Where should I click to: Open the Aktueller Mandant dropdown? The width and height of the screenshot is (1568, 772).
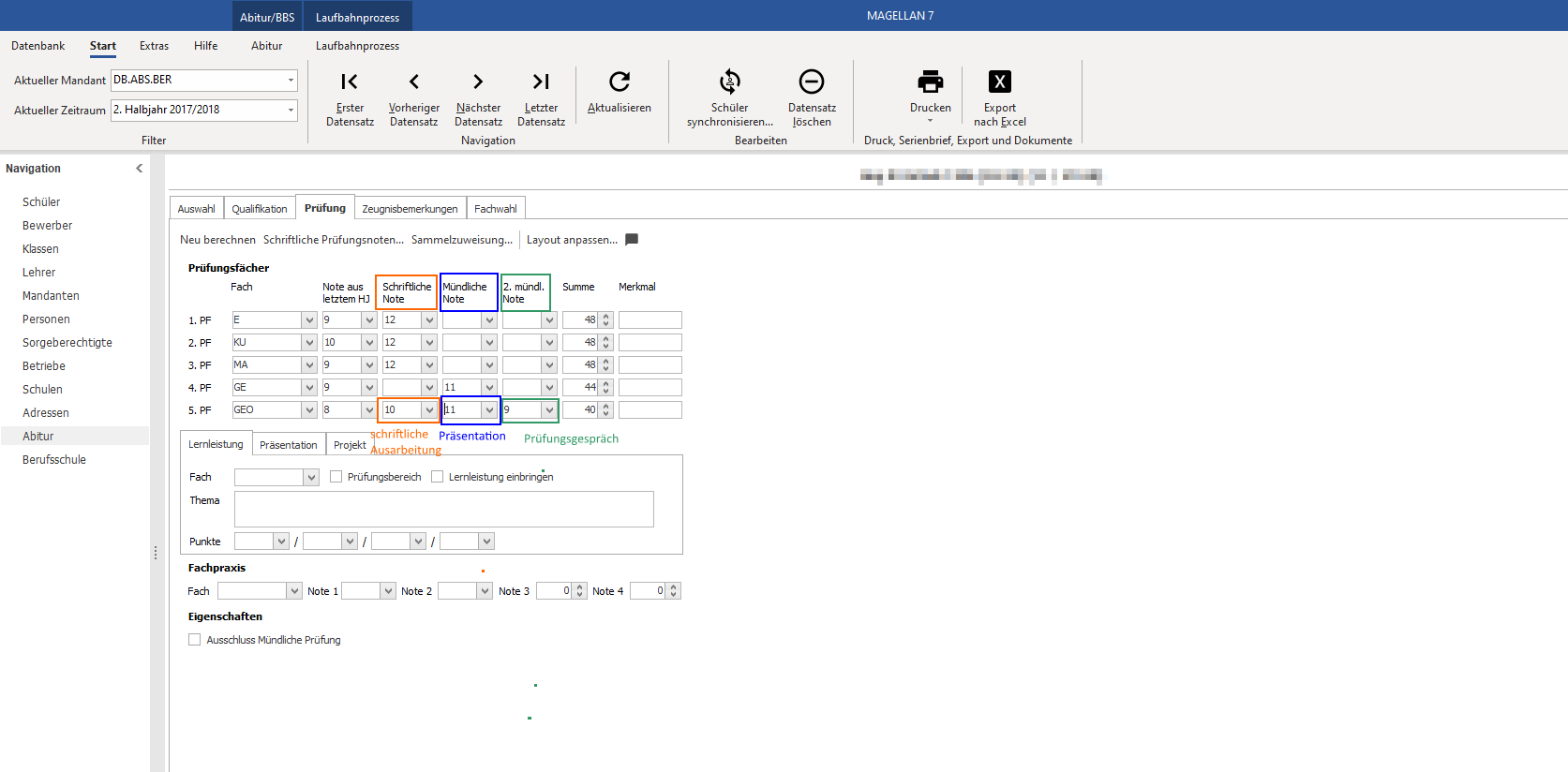(x=291, y=81)
